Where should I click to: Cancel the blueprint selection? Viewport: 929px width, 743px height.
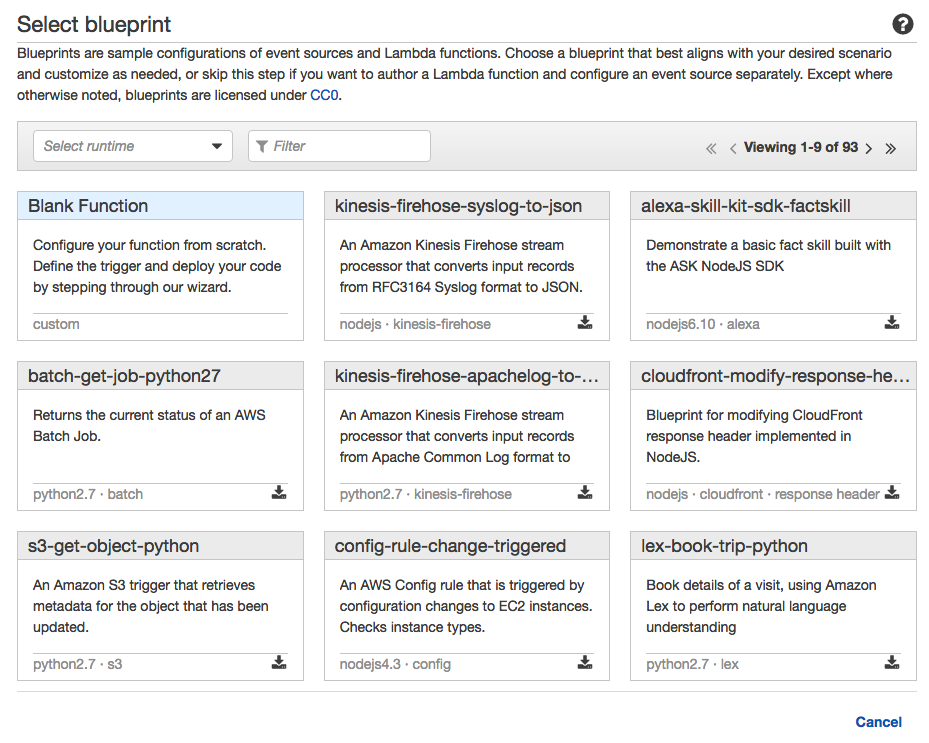(x=878, y=722)
